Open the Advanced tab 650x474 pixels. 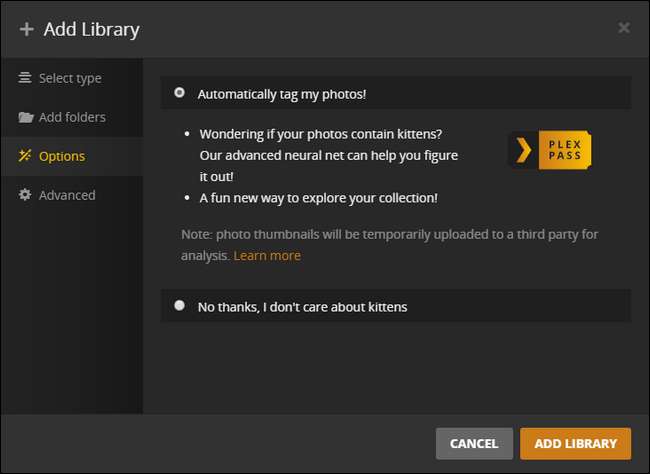coord(67,195)
